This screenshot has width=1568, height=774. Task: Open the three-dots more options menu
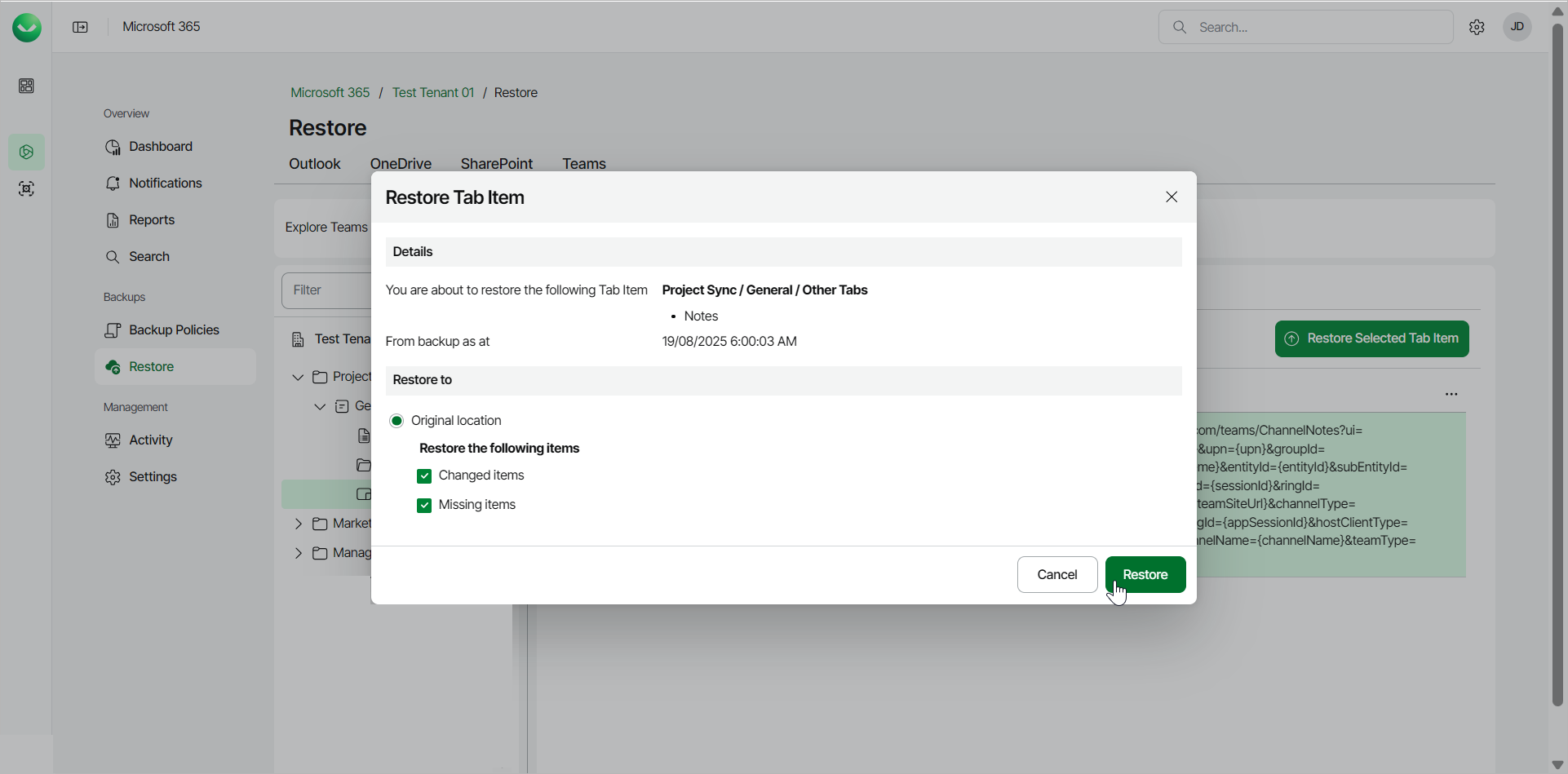1451,395
